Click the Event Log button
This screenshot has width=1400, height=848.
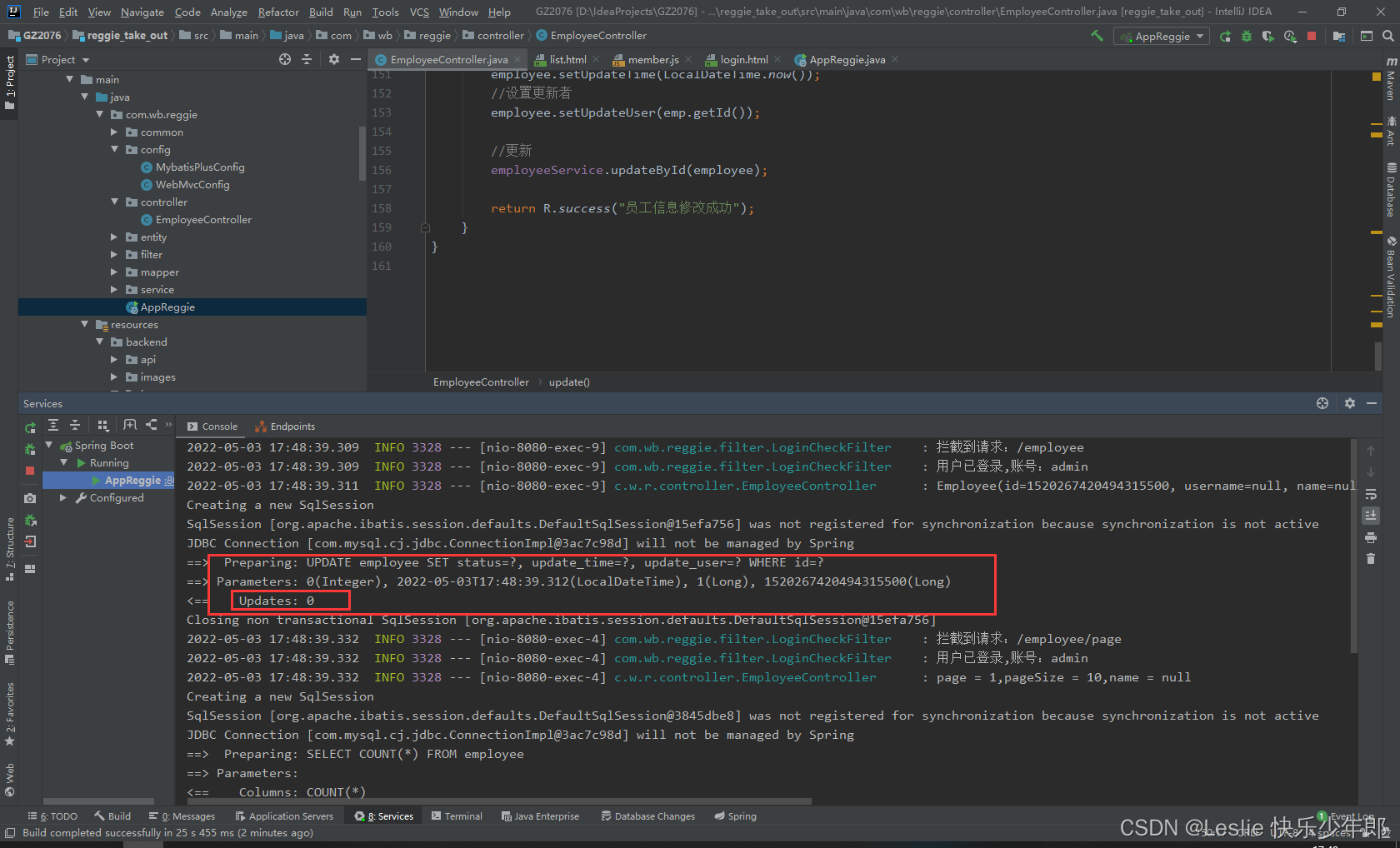[1346, 816]
